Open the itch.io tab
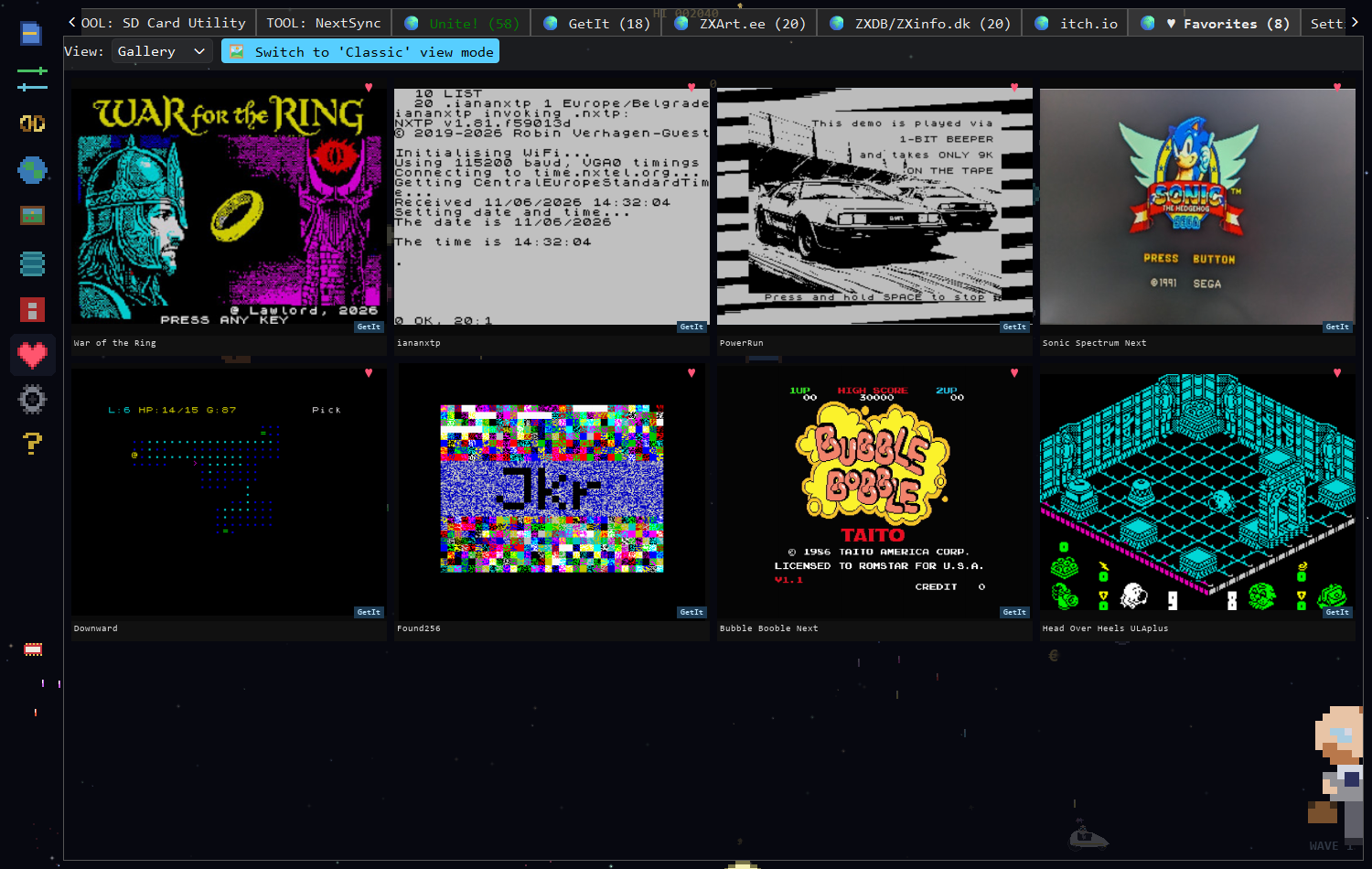This screenshot has width=1372, height=869. (x=1076, y=23)
